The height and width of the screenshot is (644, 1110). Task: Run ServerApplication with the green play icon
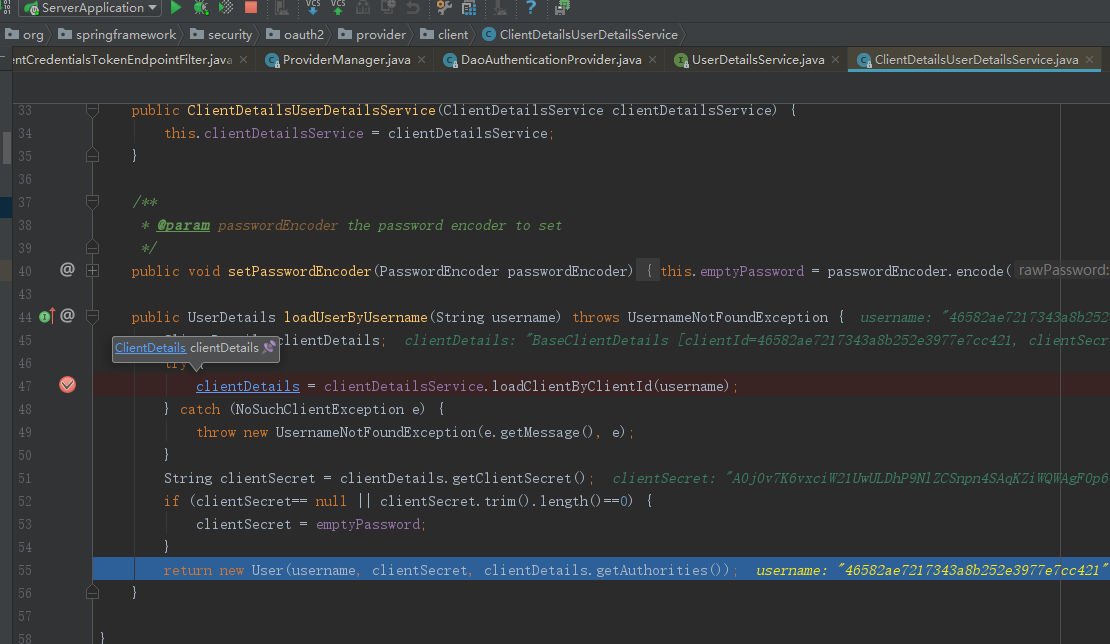click(x=176, y=8)
